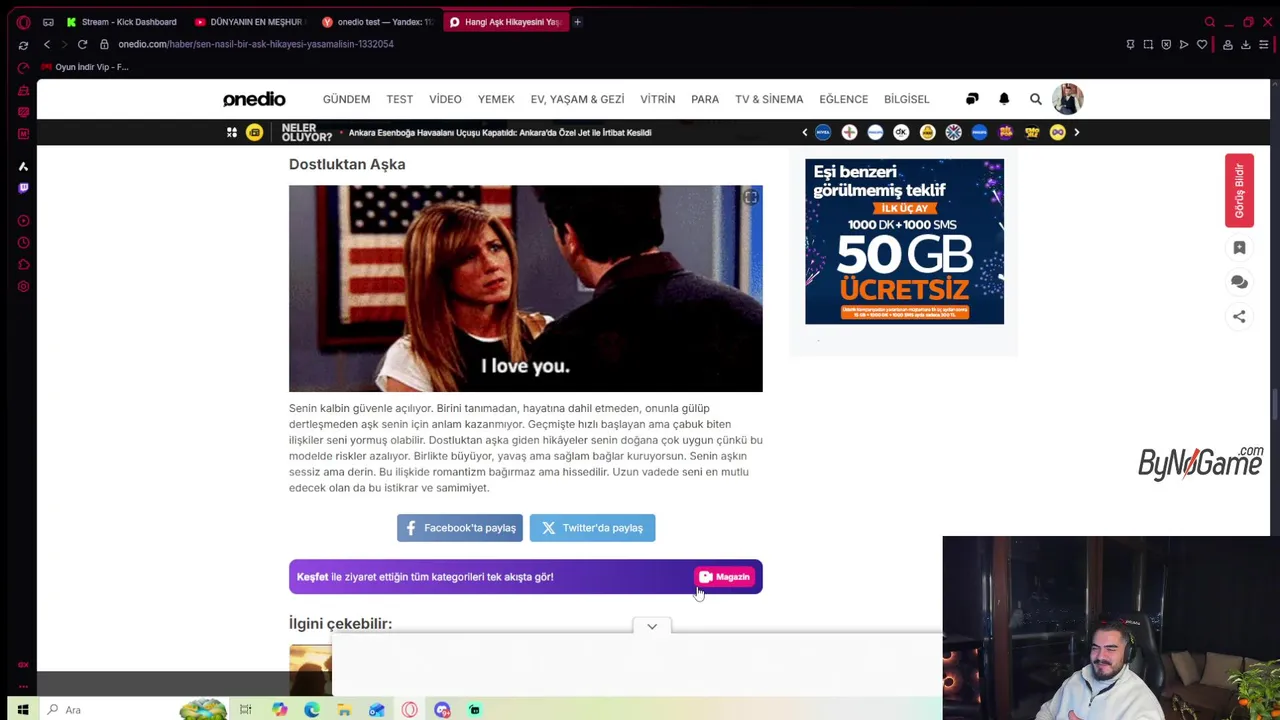Open Ankara Esenboğa news ticker headline
Screen dimensions: 1280x720
click(500, 132)
